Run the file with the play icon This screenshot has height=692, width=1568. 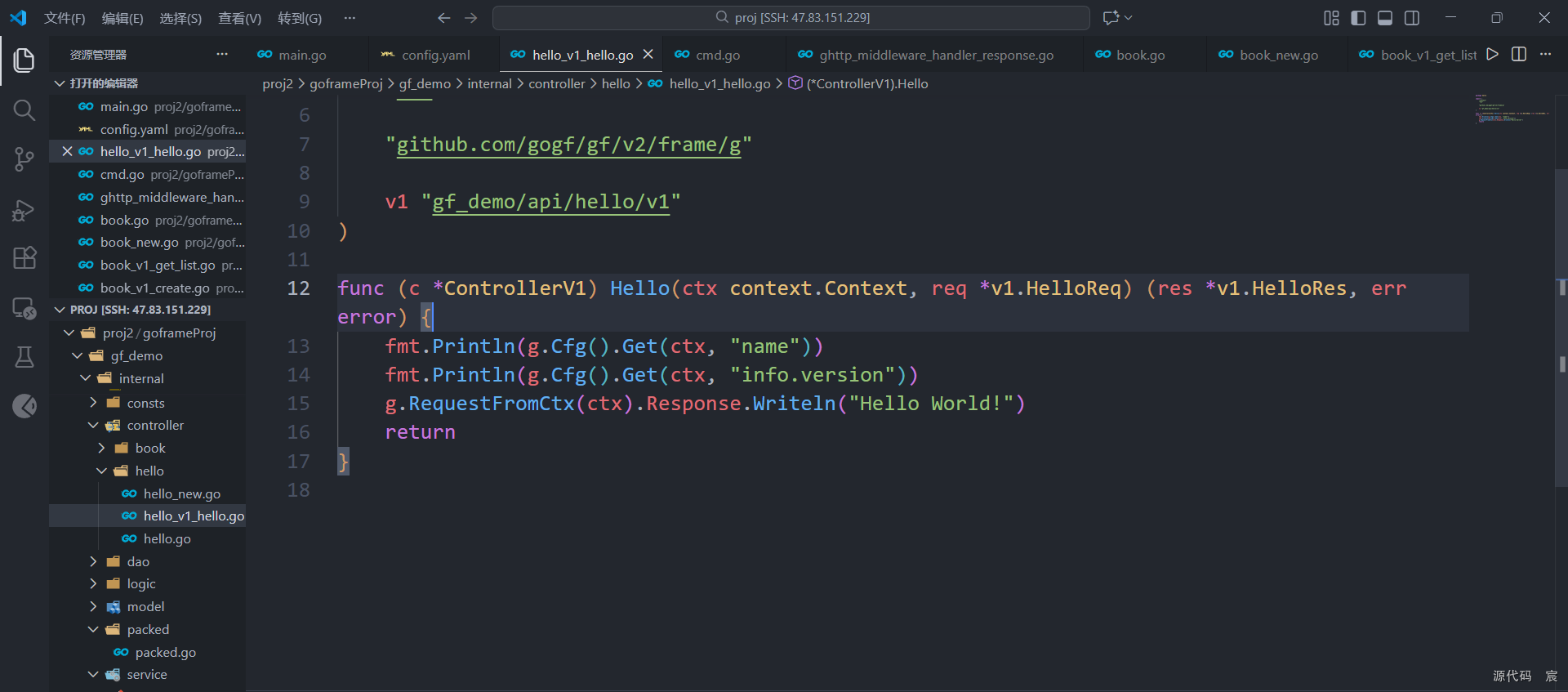(x=1492, y=54)
